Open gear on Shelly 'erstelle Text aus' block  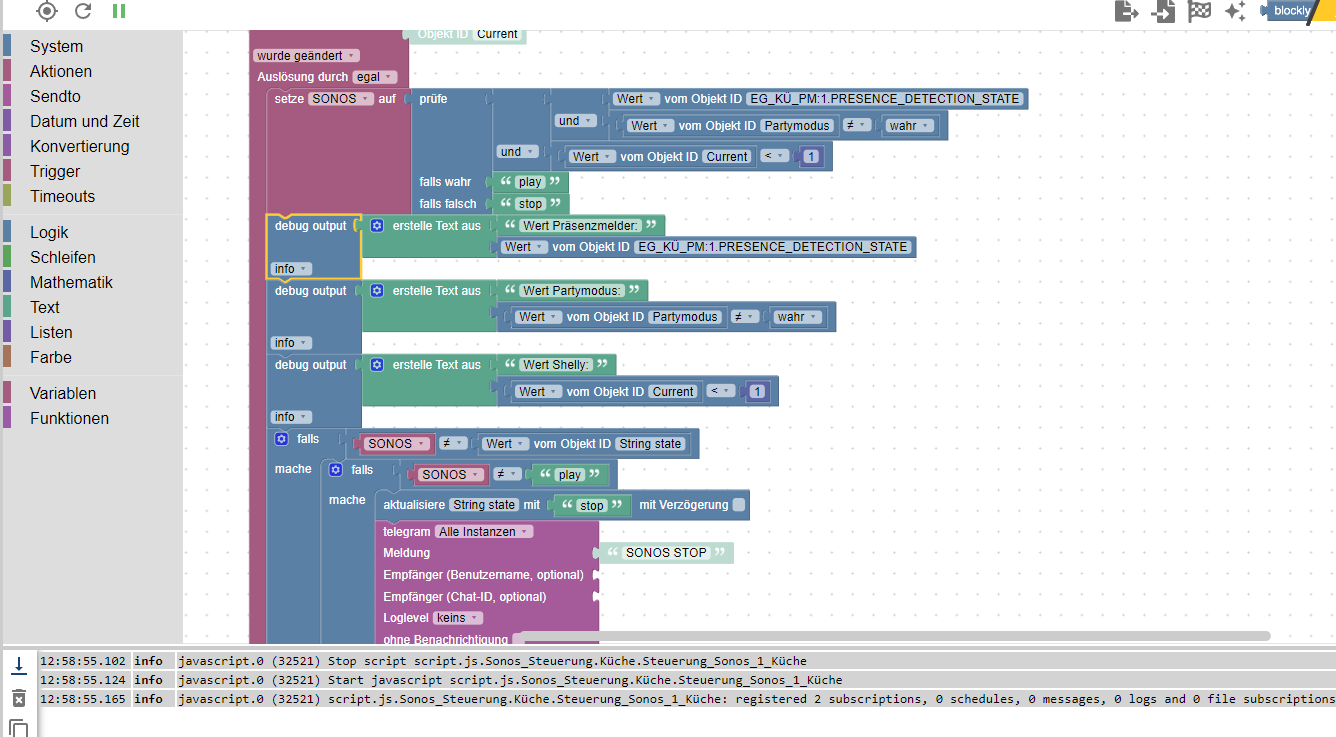point(376,365)
